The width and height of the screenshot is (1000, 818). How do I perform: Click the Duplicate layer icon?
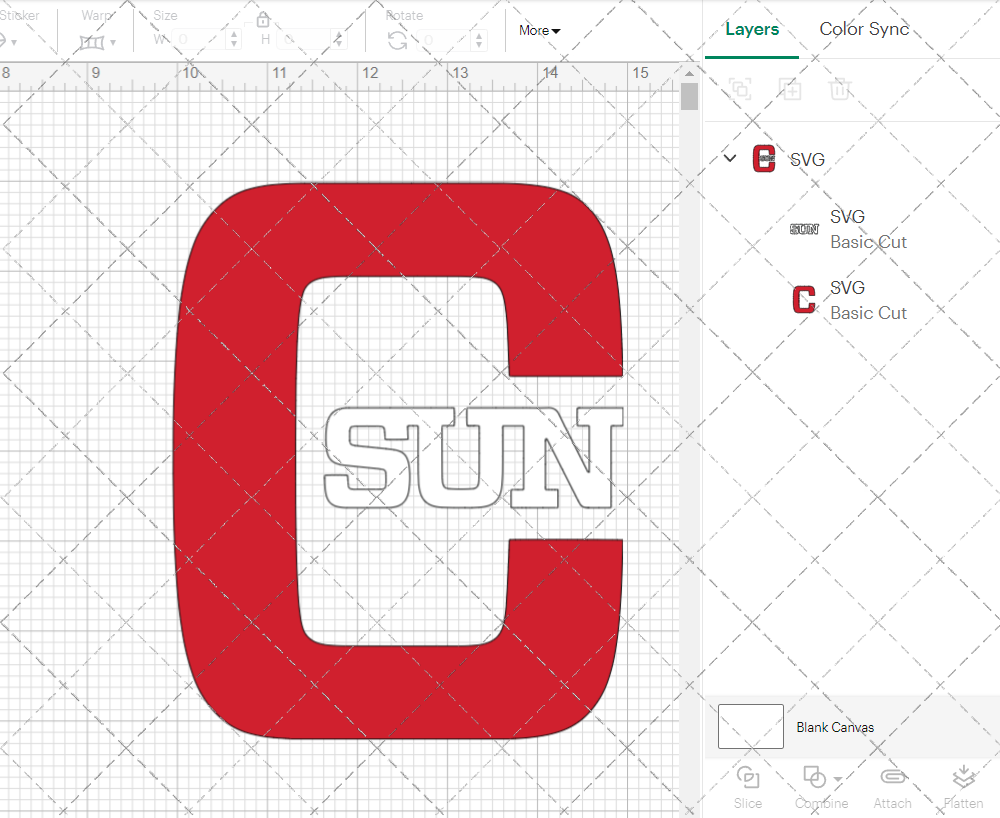click(740, 89)
